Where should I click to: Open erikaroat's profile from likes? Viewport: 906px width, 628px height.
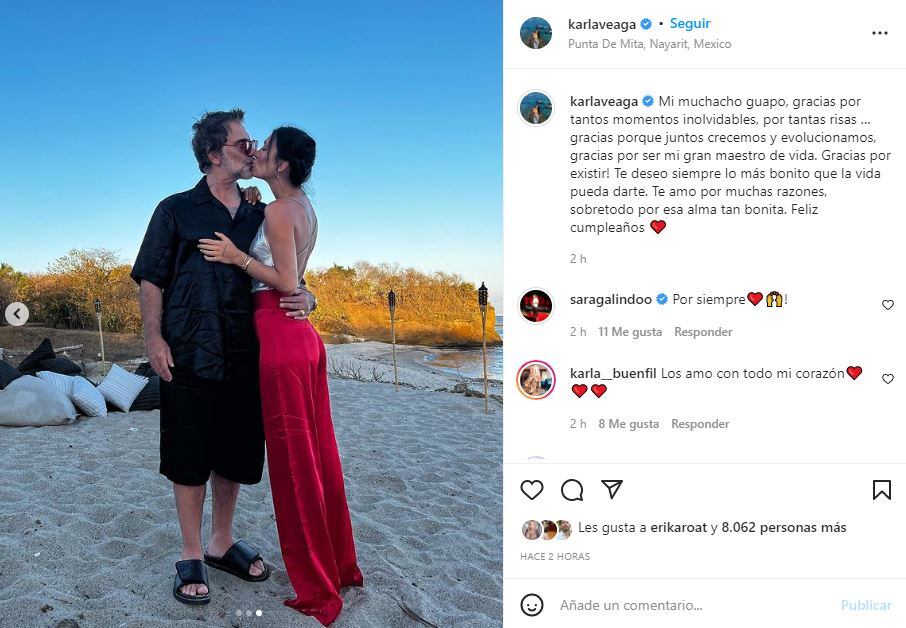click(x=678, y=527)
